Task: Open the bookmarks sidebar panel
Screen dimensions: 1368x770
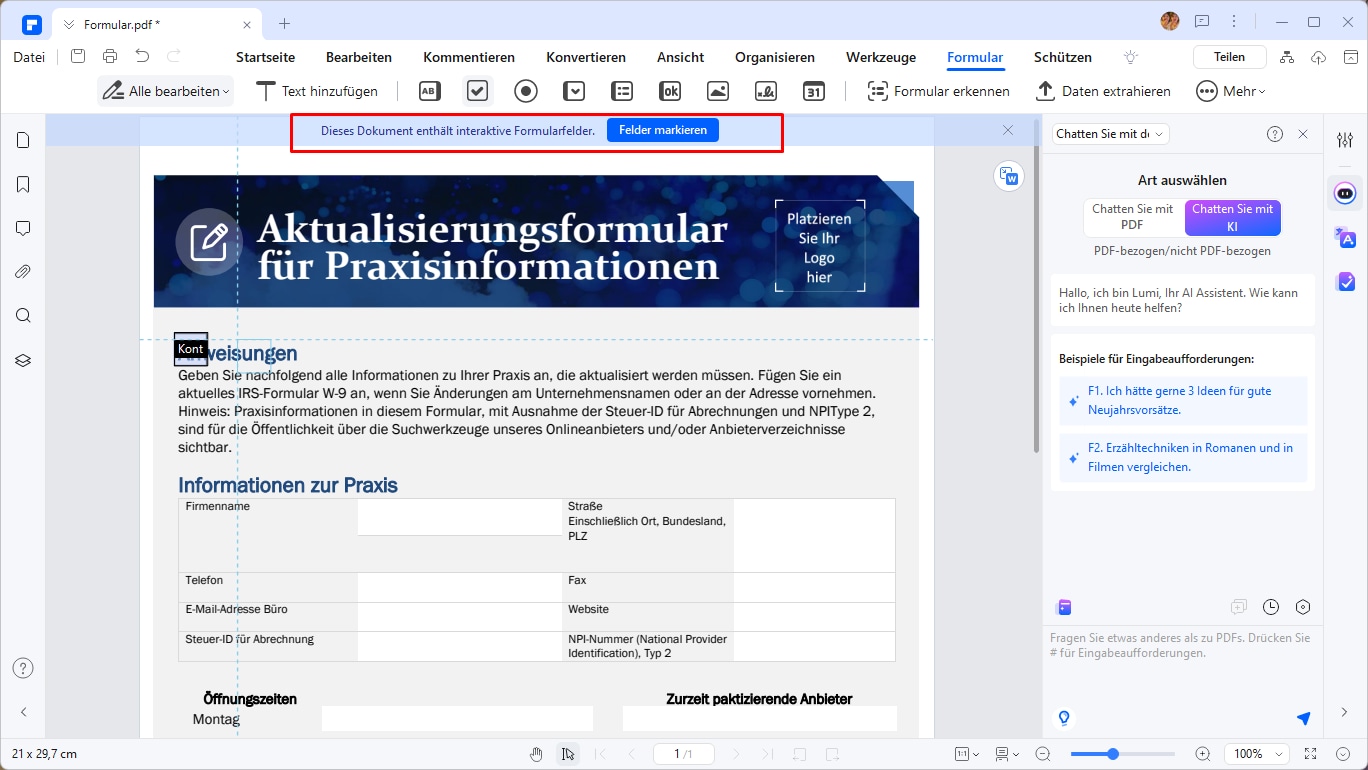Action: pyautogui.click(x=23, y=184)
